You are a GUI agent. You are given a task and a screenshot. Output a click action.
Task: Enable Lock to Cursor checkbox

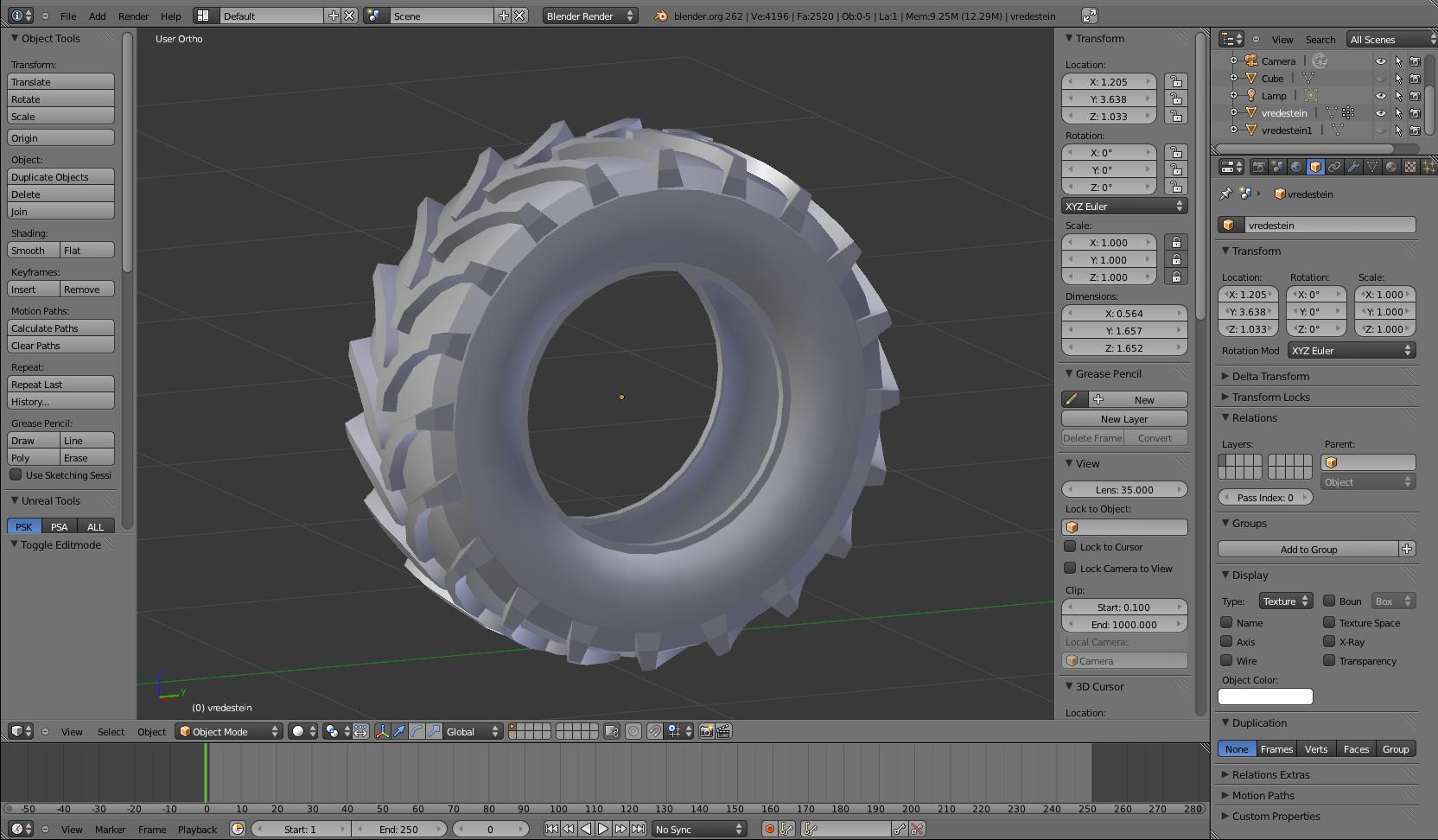[1070, 546]
